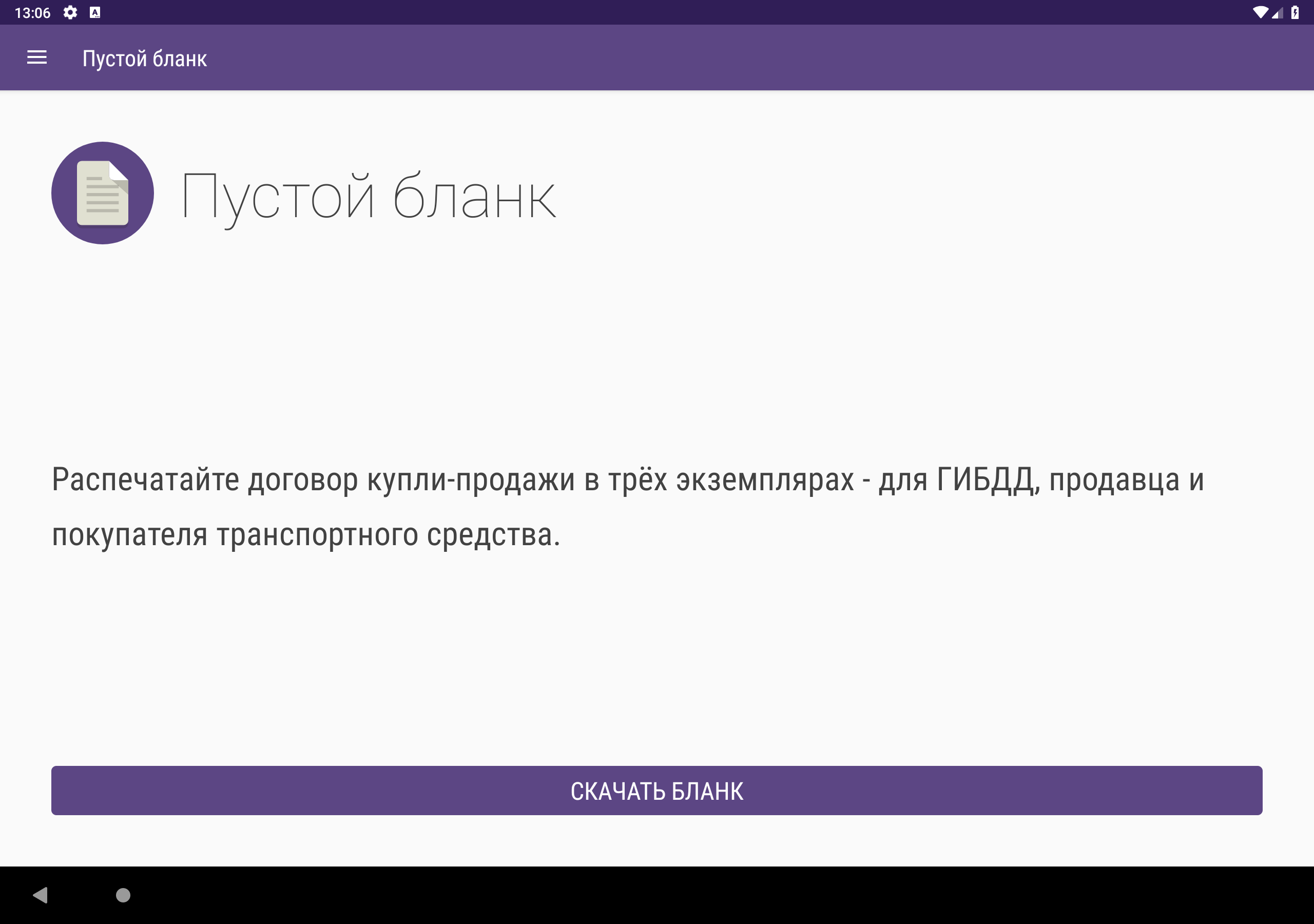Tap the clock showing 13:06
1314x924 pixels.
click(32, 13)
